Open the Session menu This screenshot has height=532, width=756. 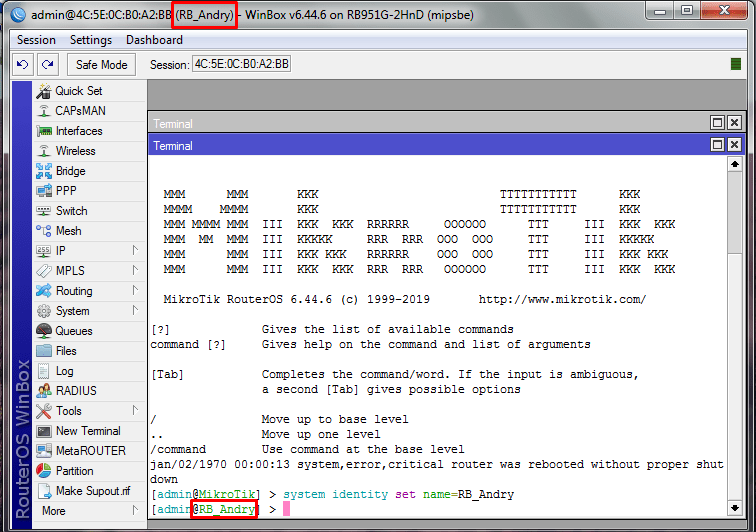coord(36,40)
